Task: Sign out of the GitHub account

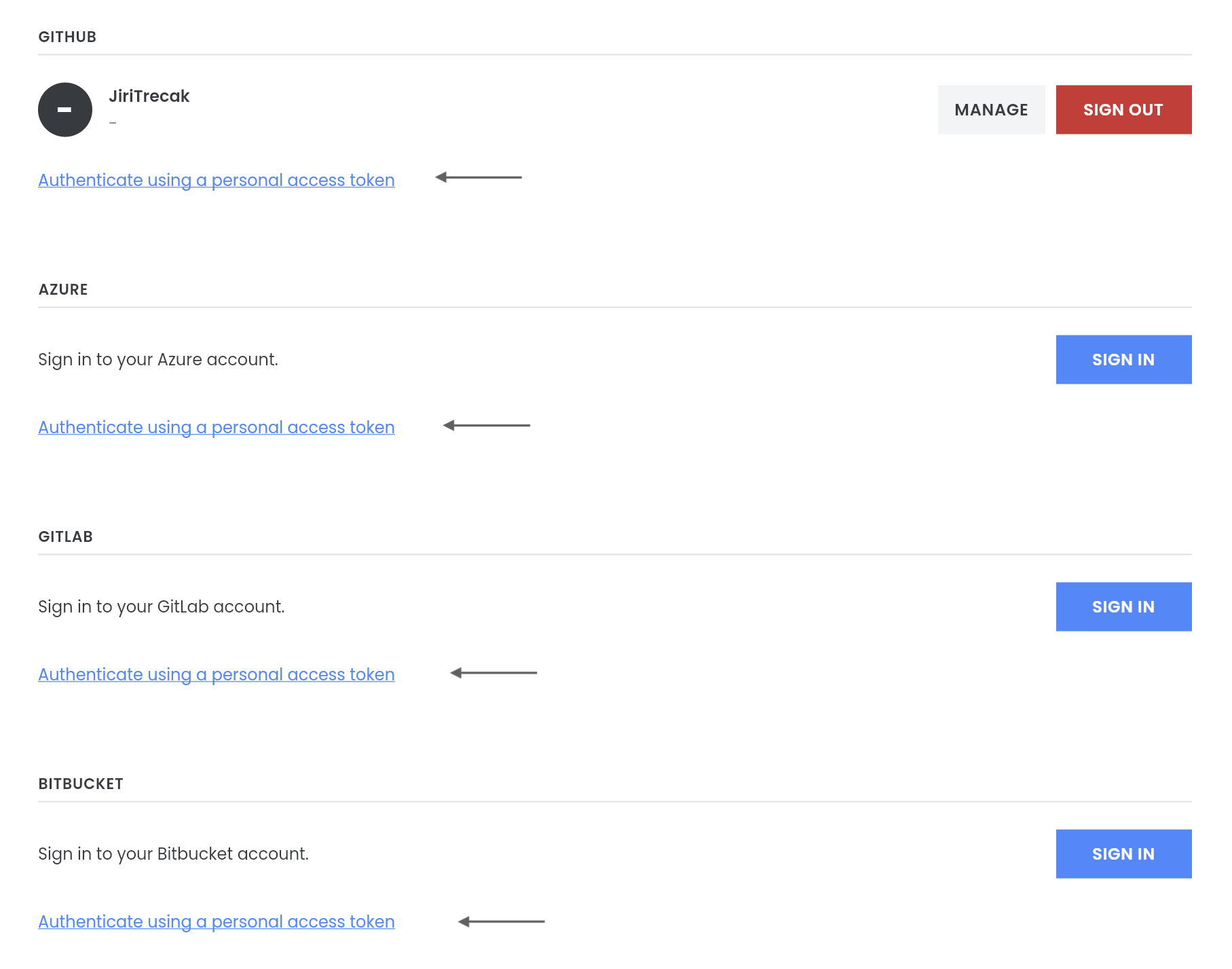Action: coord(1123,110)
